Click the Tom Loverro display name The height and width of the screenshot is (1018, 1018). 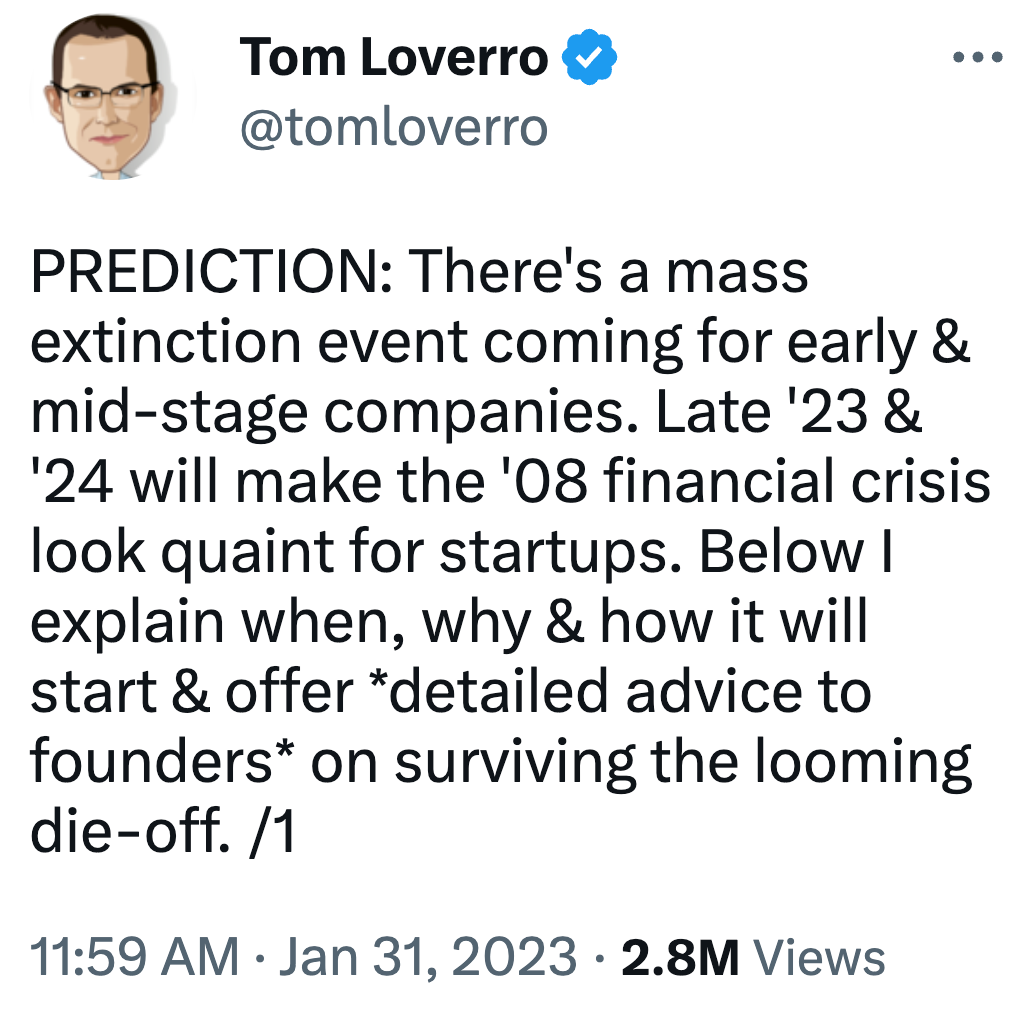click(x=393, y=57)
